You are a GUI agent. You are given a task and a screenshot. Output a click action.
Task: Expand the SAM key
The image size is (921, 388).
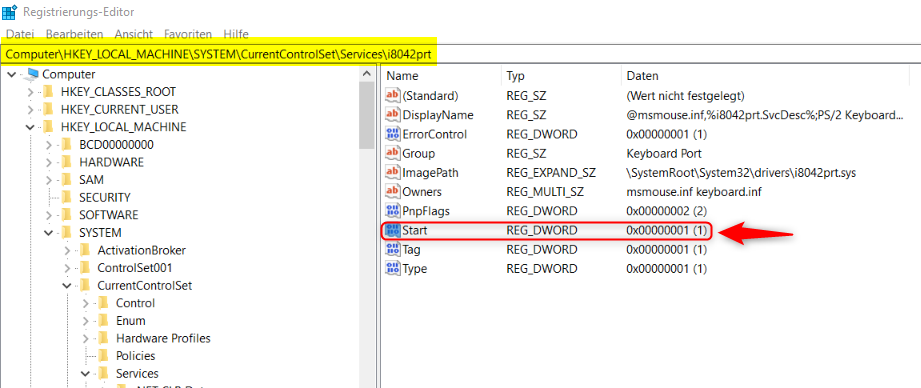tap(49, 180)
